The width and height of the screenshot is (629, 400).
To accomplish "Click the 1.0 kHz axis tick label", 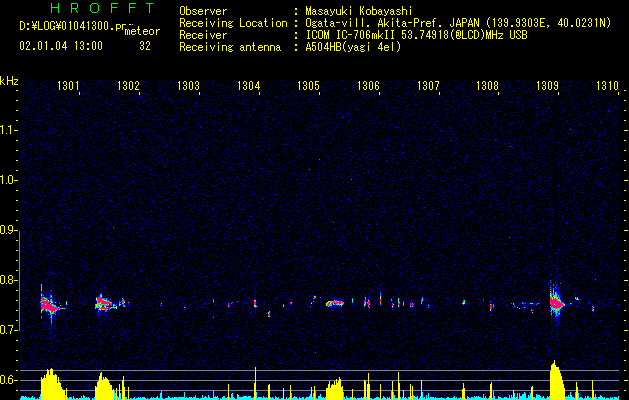I will coord(9,180).
